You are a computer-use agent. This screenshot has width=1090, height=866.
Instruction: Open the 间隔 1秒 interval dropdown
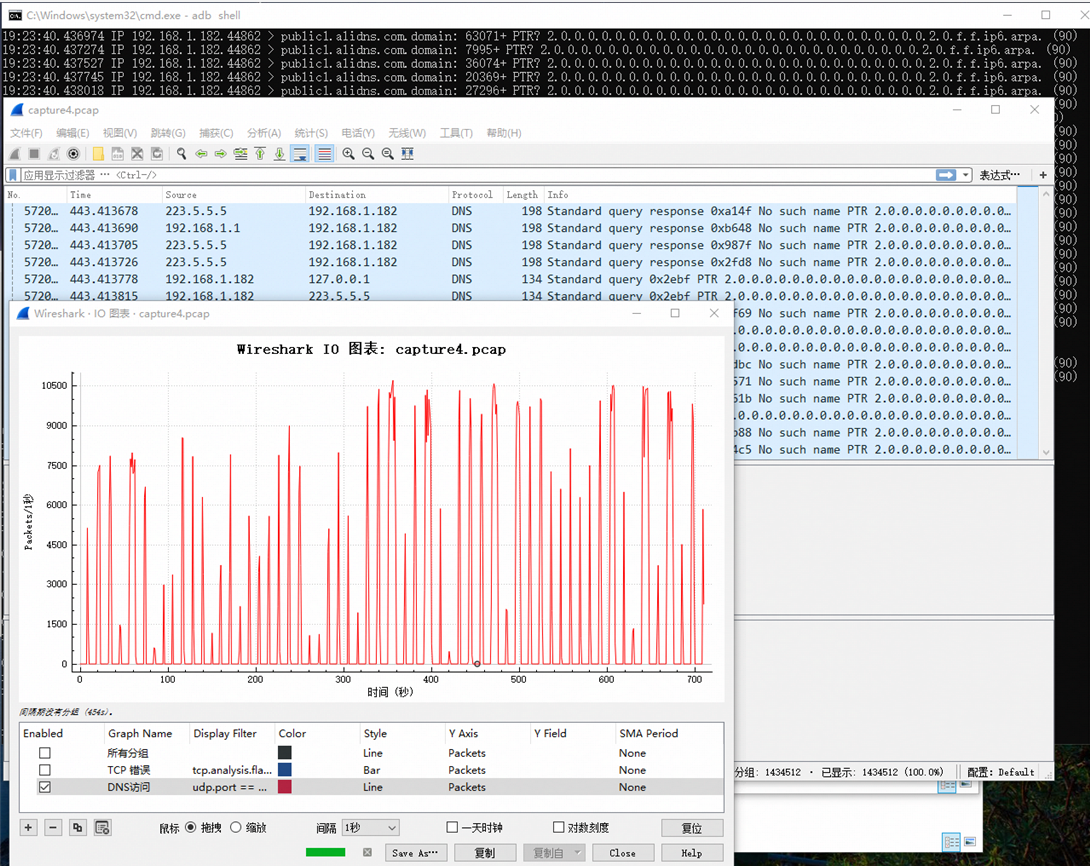(371, 828)
